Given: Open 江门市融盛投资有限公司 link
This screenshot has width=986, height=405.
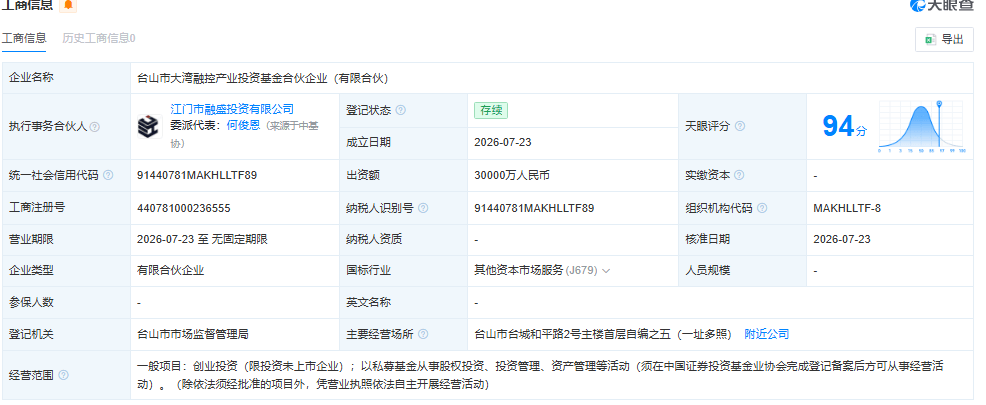Looking at the screenshot, I should point(232,109).
